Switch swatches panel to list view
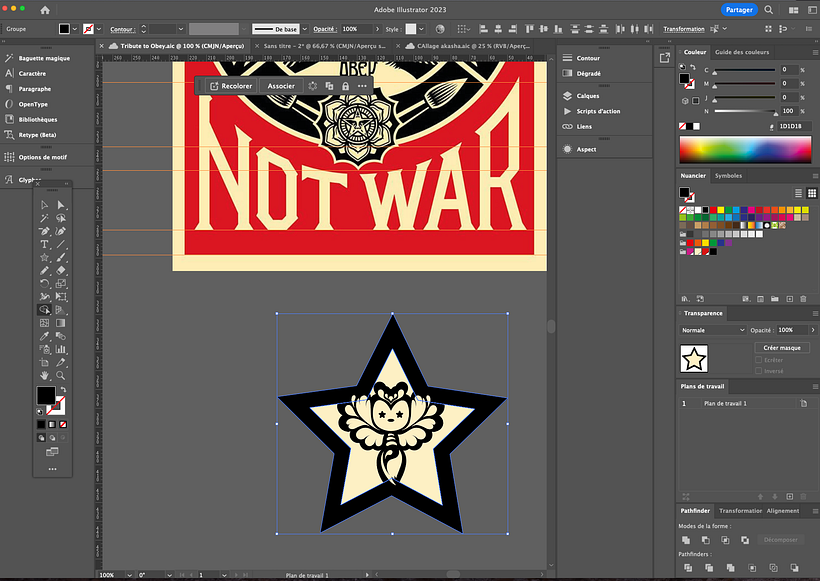The height and width of the screenshot is (581, 820). [800, 192]
